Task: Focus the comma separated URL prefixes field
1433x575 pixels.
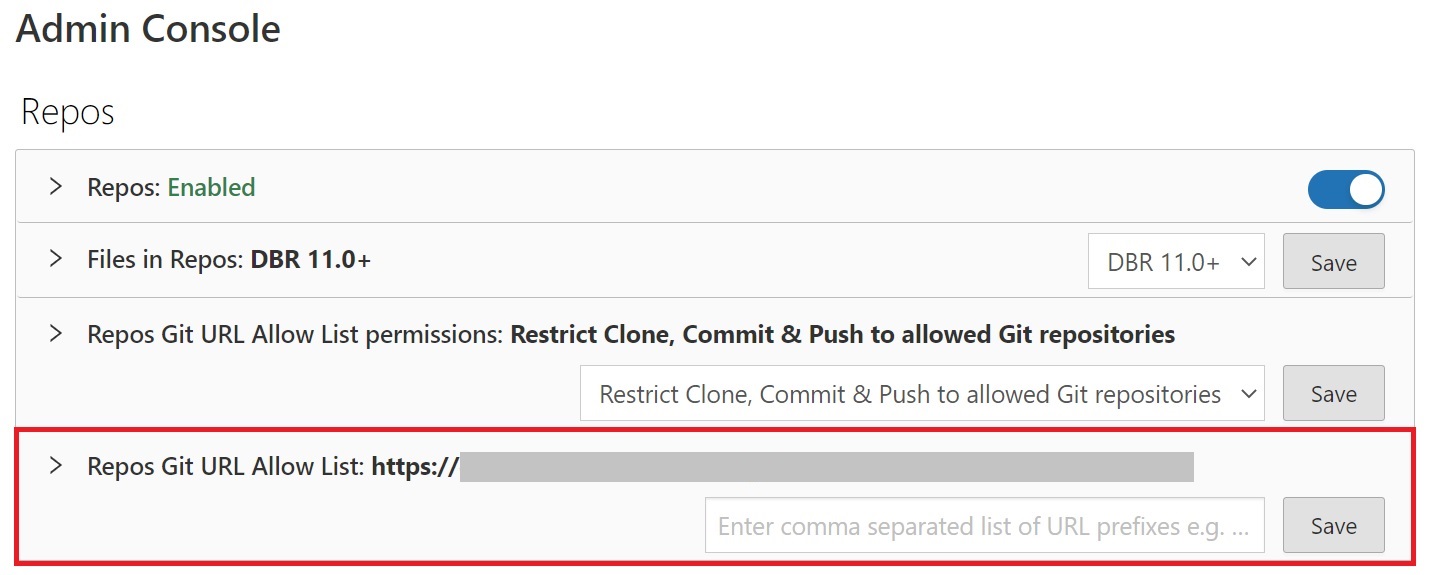Action: (985, 525)
